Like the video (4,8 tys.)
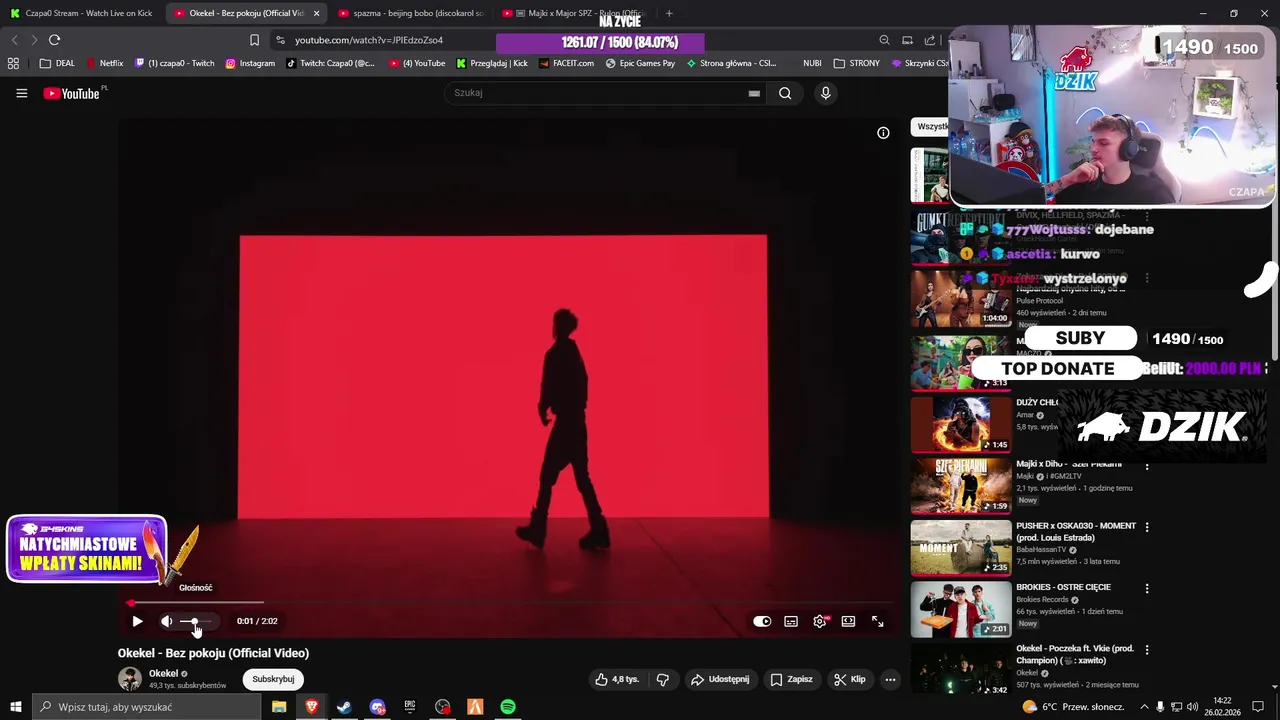 click(617, 679)
